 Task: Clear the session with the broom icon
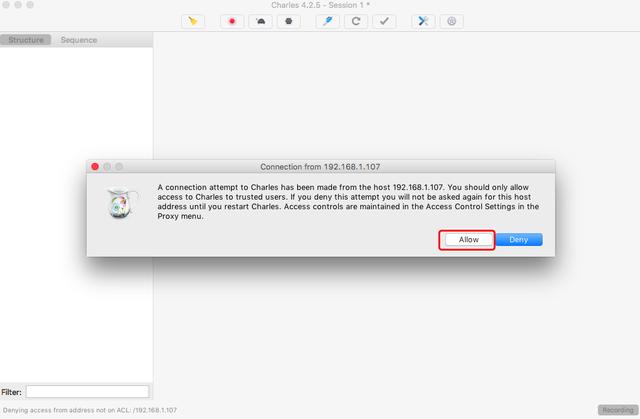point(193,21)
